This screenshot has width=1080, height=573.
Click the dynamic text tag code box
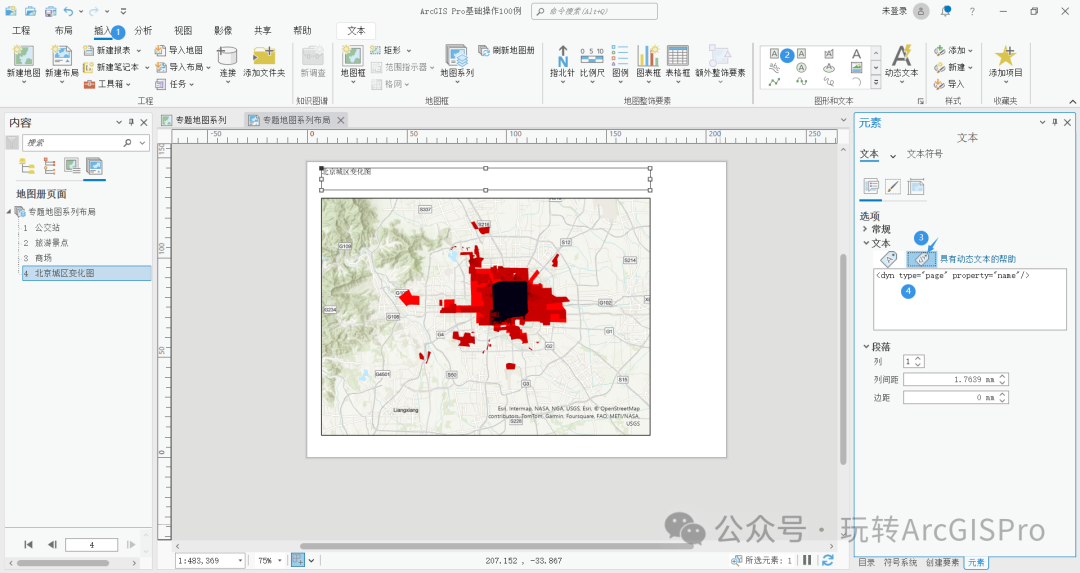click(969, 300)
